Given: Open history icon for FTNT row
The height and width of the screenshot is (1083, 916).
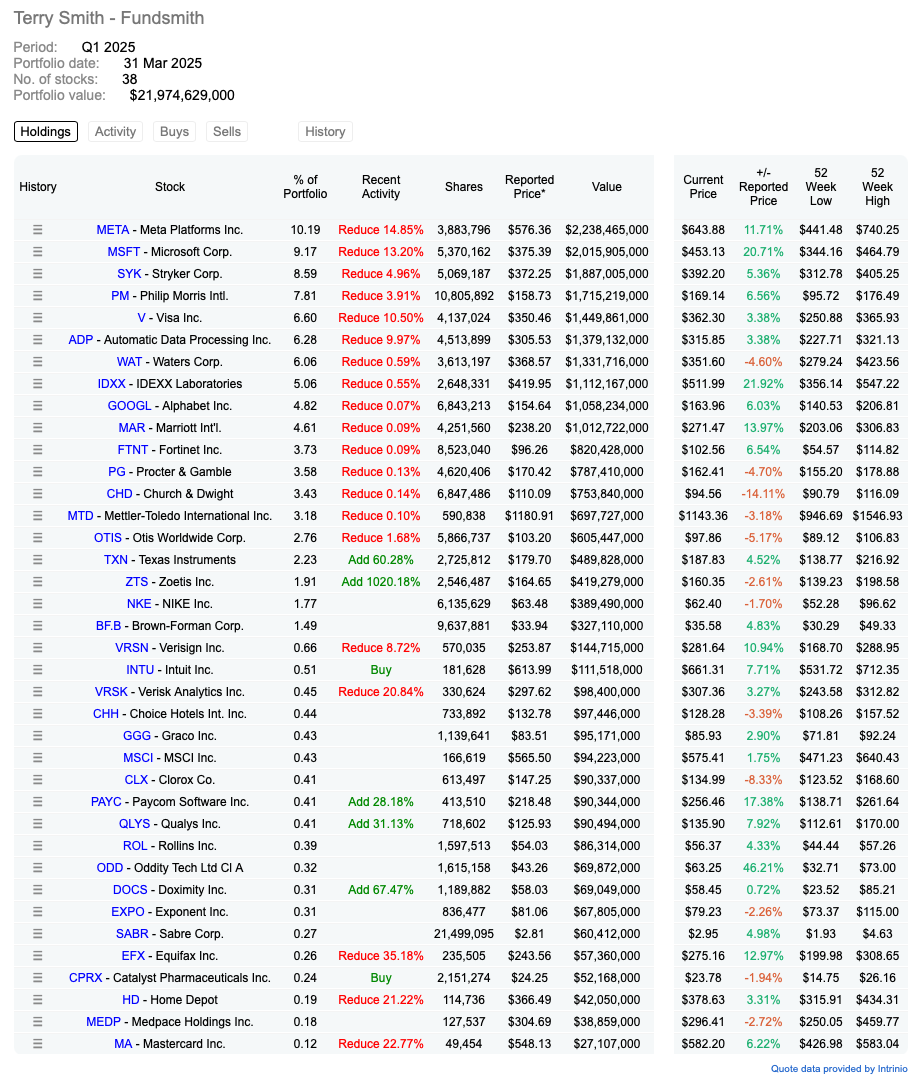Looking at the screenshot, I should pos(37,450).
